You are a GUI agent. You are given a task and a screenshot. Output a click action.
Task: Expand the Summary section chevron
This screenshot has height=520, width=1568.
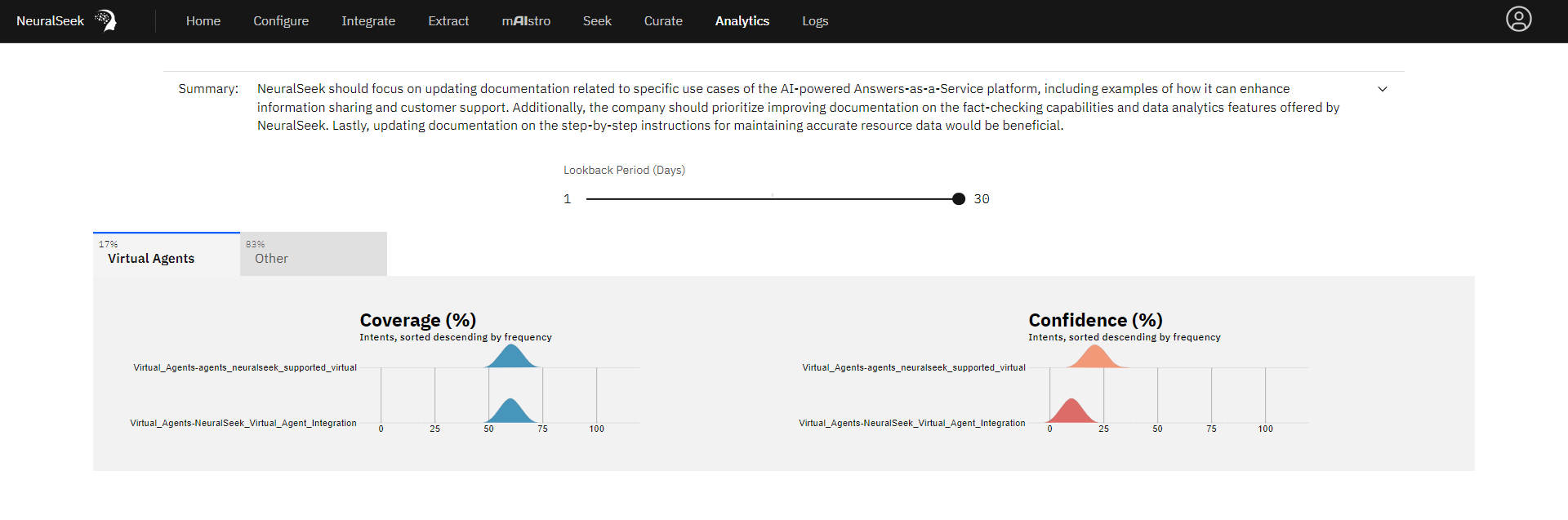(1383, 89)
